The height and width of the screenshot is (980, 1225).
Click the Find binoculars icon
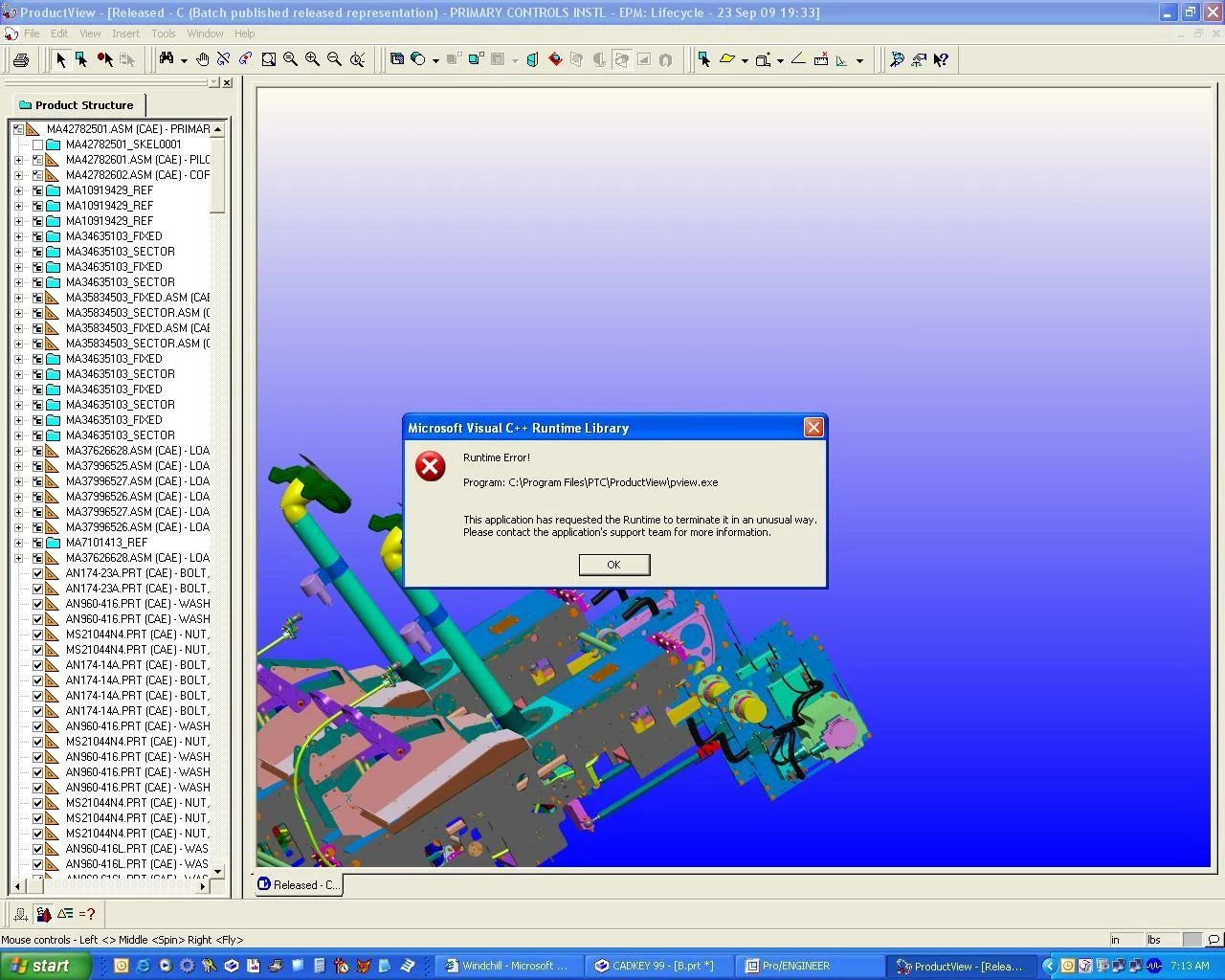tap(167, 59)
